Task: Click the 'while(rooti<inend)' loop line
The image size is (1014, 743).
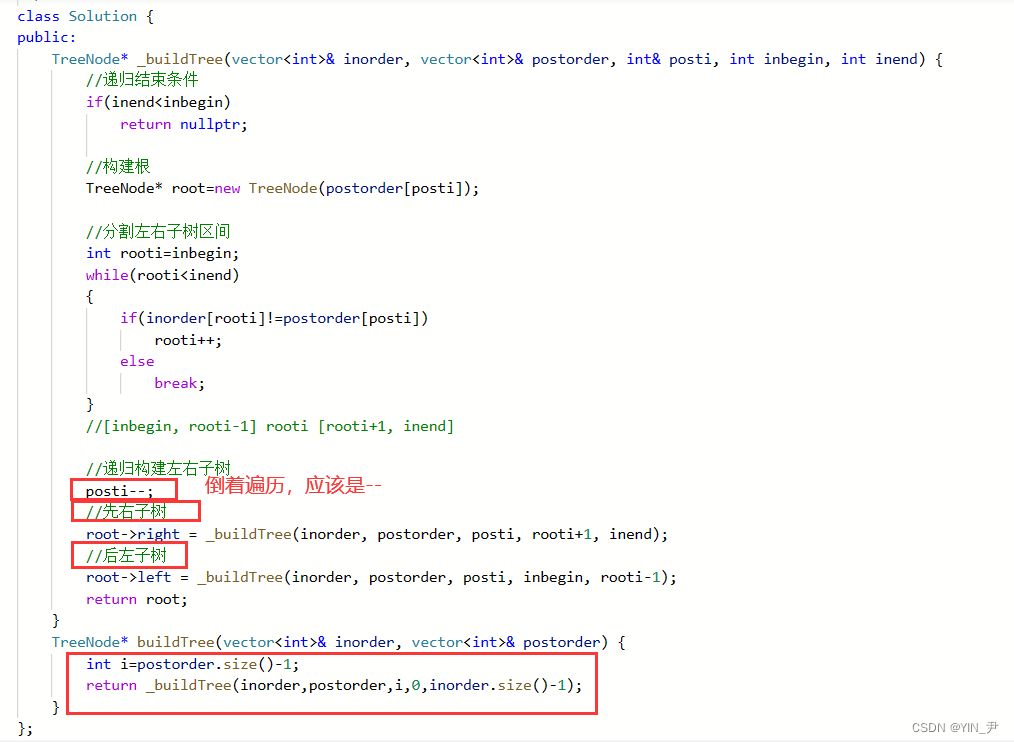Action: point(162,275)
